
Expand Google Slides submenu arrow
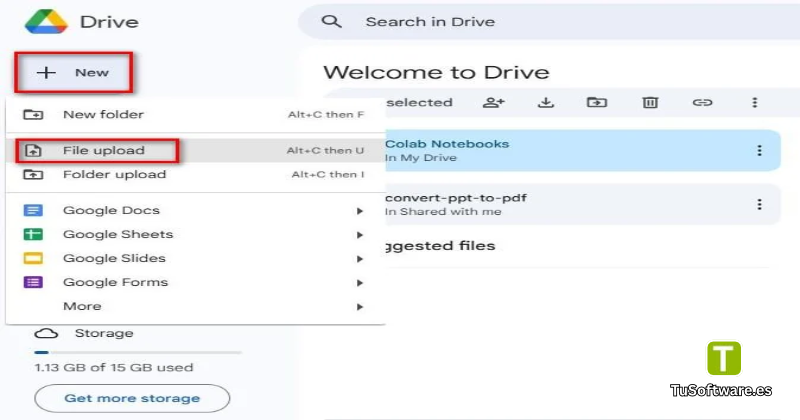click(360, 259)
